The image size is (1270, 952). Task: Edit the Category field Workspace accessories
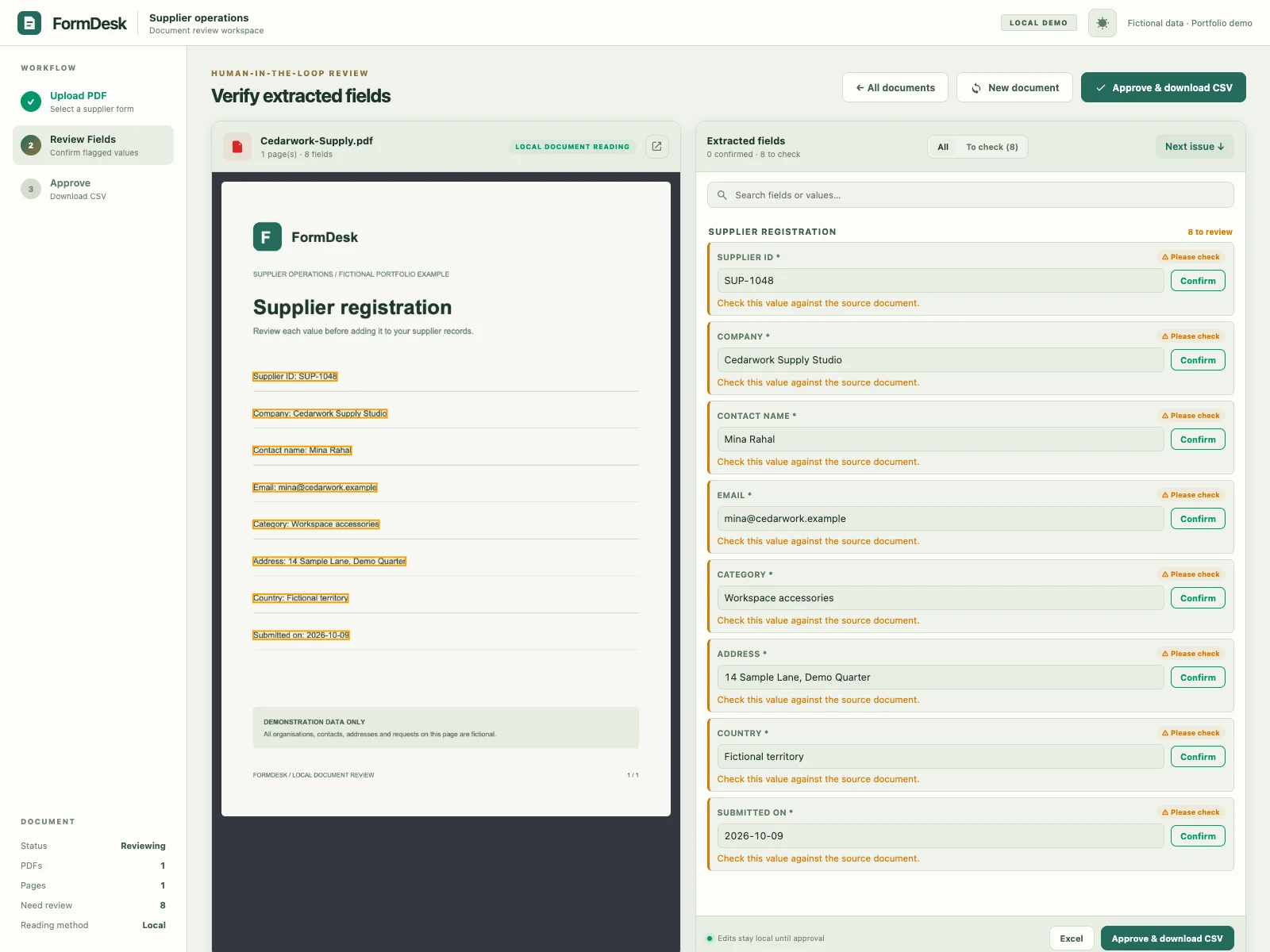pyautogui.click(x=941, y=598)
